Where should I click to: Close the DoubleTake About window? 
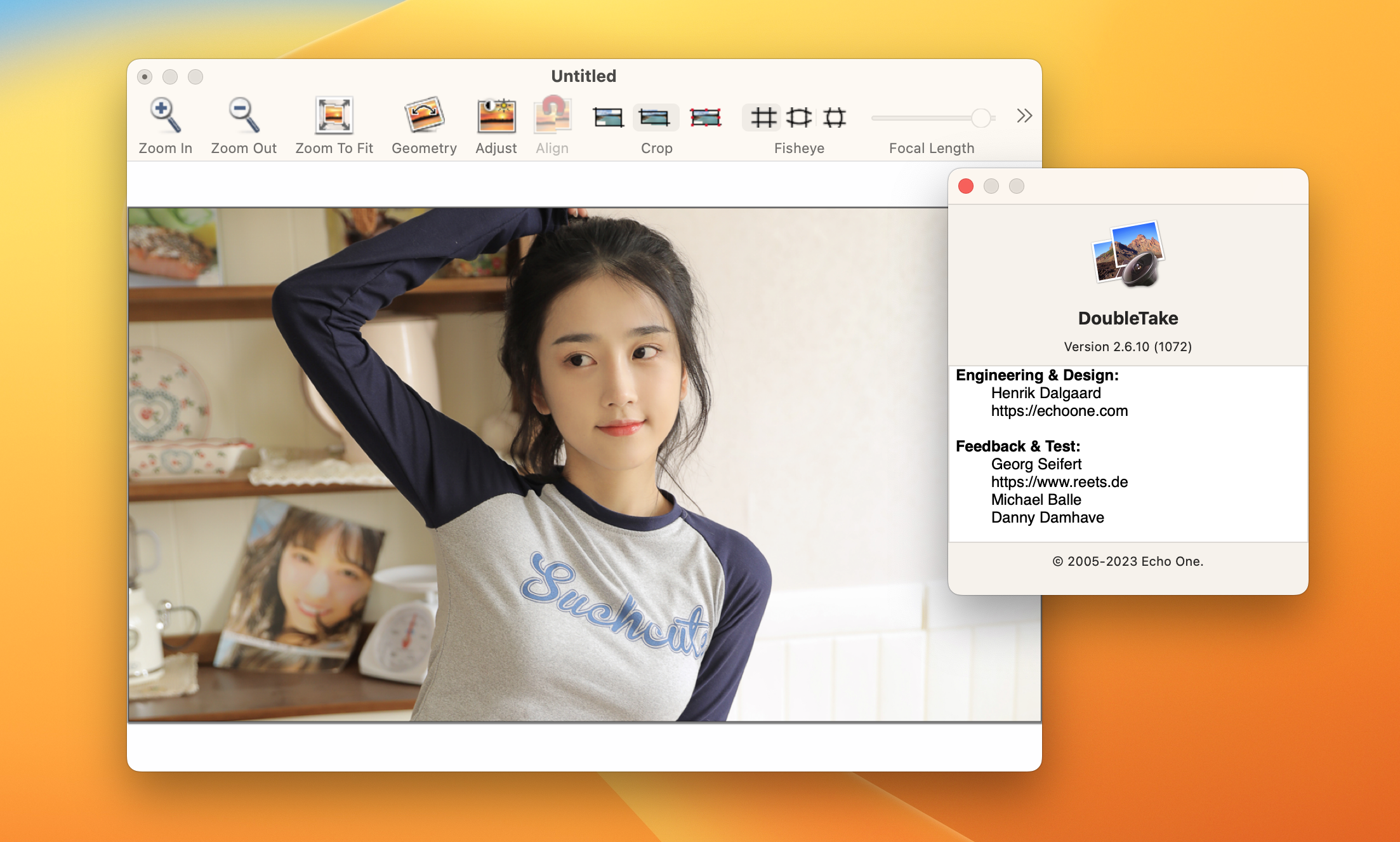[966, 186]
